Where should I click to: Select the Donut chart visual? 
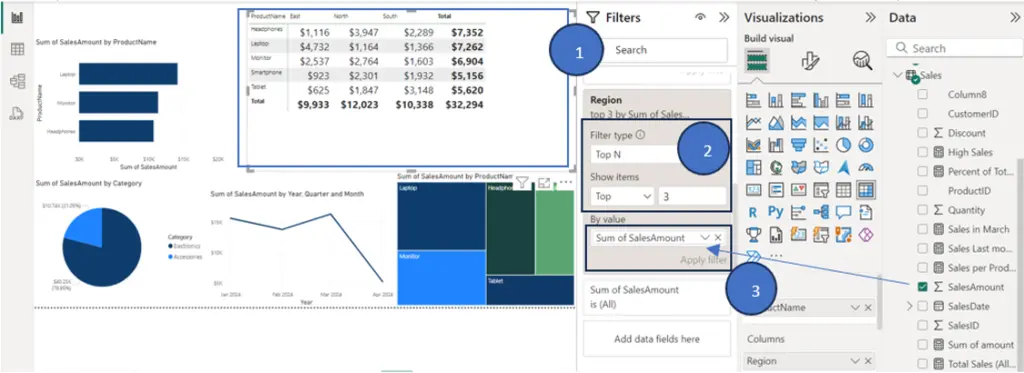click(x=866, y=145)
